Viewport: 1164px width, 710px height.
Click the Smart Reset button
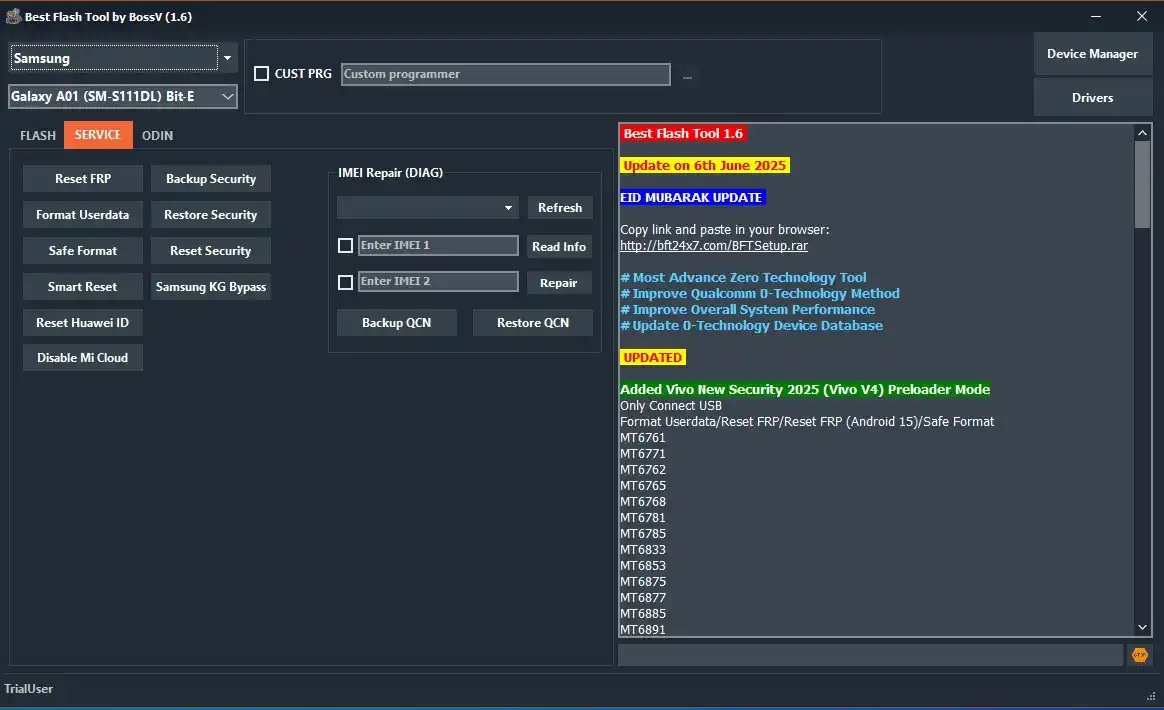coord(82,287)
